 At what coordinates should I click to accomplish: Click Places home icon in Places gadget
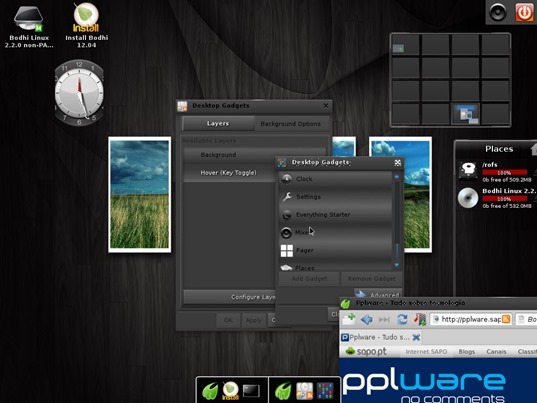tap(533, 149)
